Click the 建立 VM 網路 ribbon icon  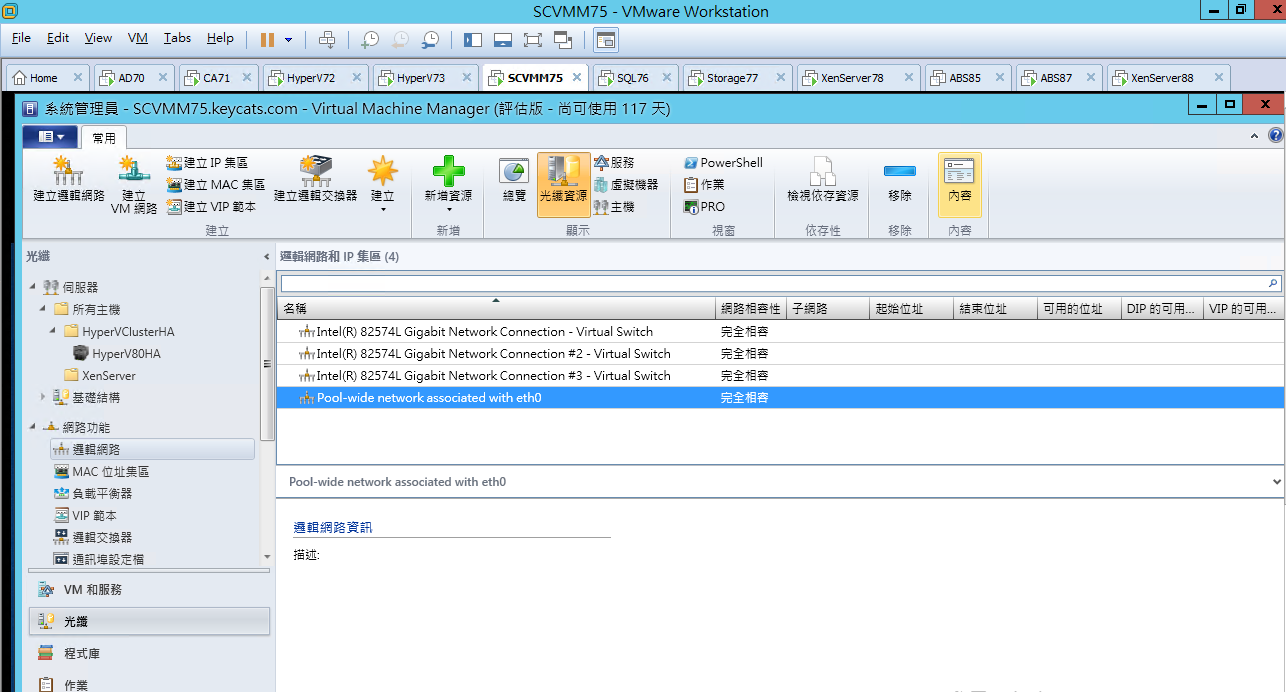pyautogui.click(x=134, y=185)
